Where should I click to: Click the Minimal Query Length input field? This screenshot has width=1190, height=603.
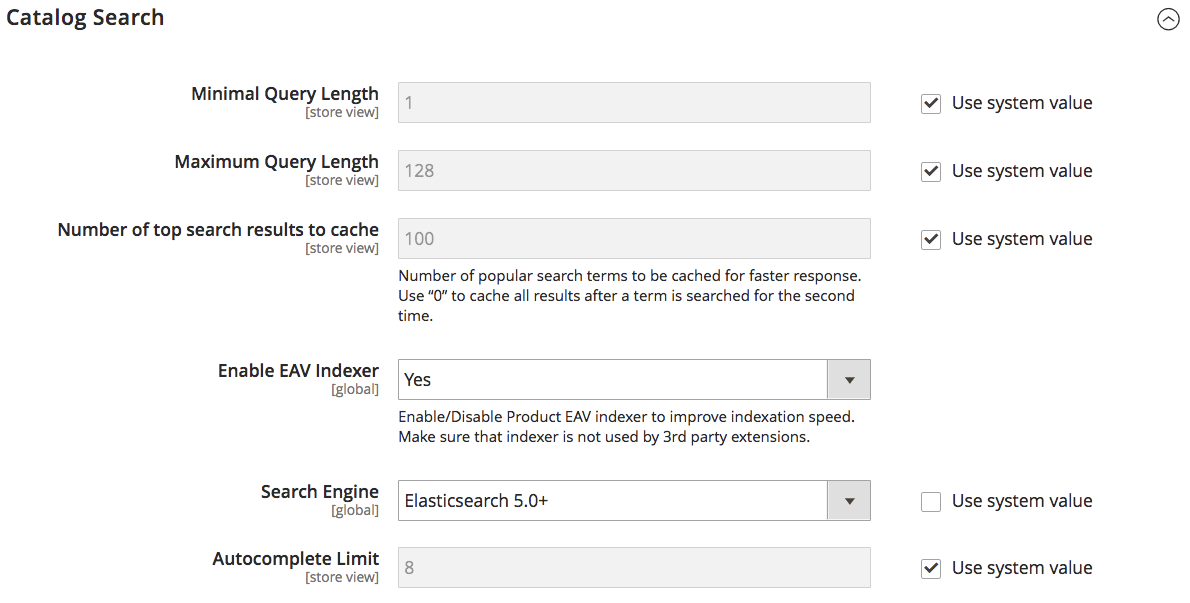click(x=634, y=103)
